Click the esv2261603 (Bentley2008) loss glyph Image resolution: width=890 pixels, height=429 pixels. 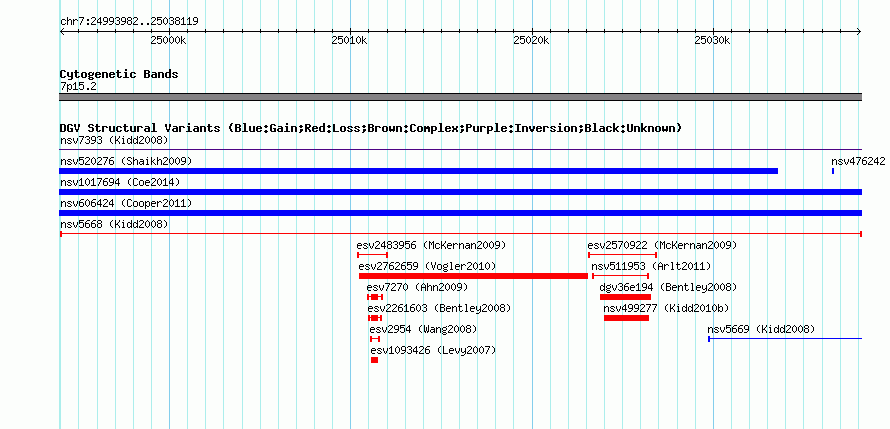point(375,318)
